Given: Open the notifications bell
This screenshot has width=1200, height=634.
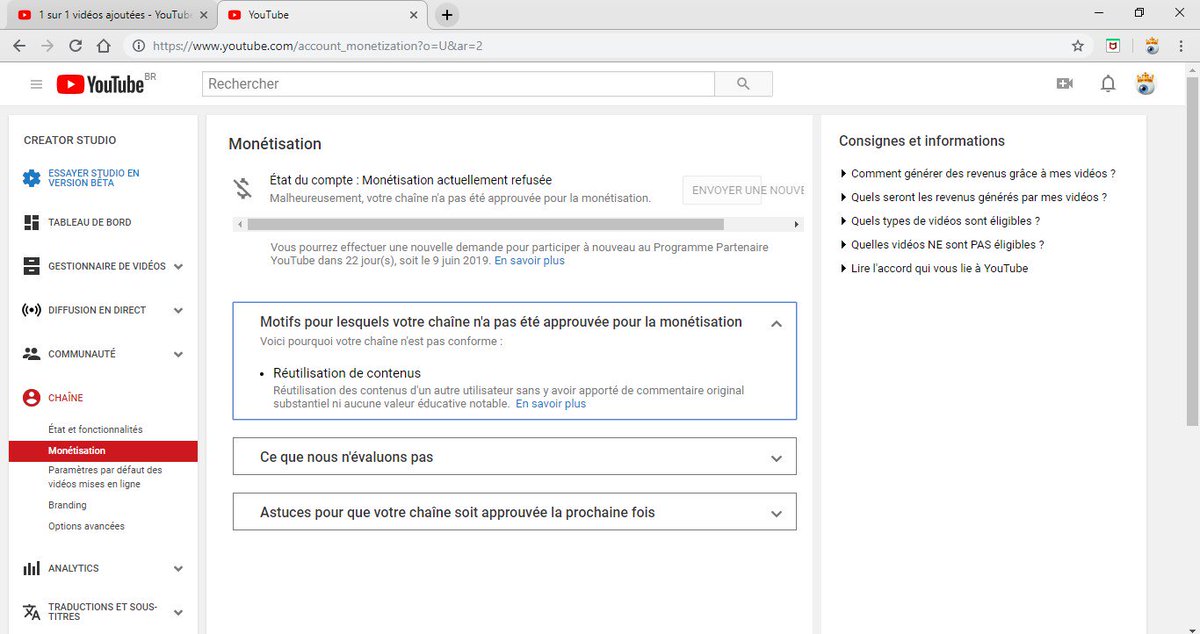Looking at the screenshot, I should [1108, 84].
